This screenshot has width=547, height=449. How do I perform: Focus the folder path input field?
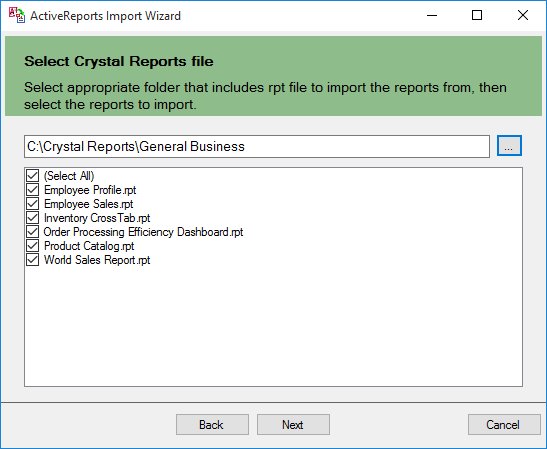click(257, 147)
